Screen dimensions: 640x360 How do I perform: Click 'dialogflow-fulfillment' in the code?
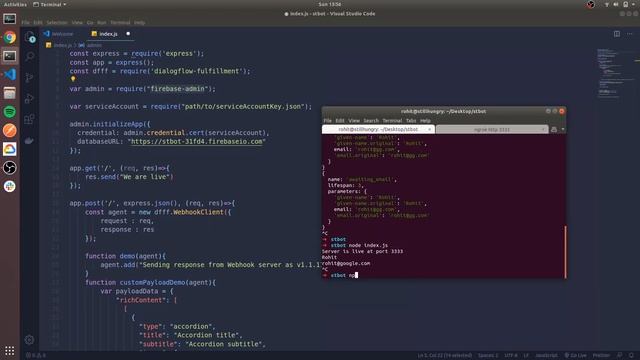196,71
